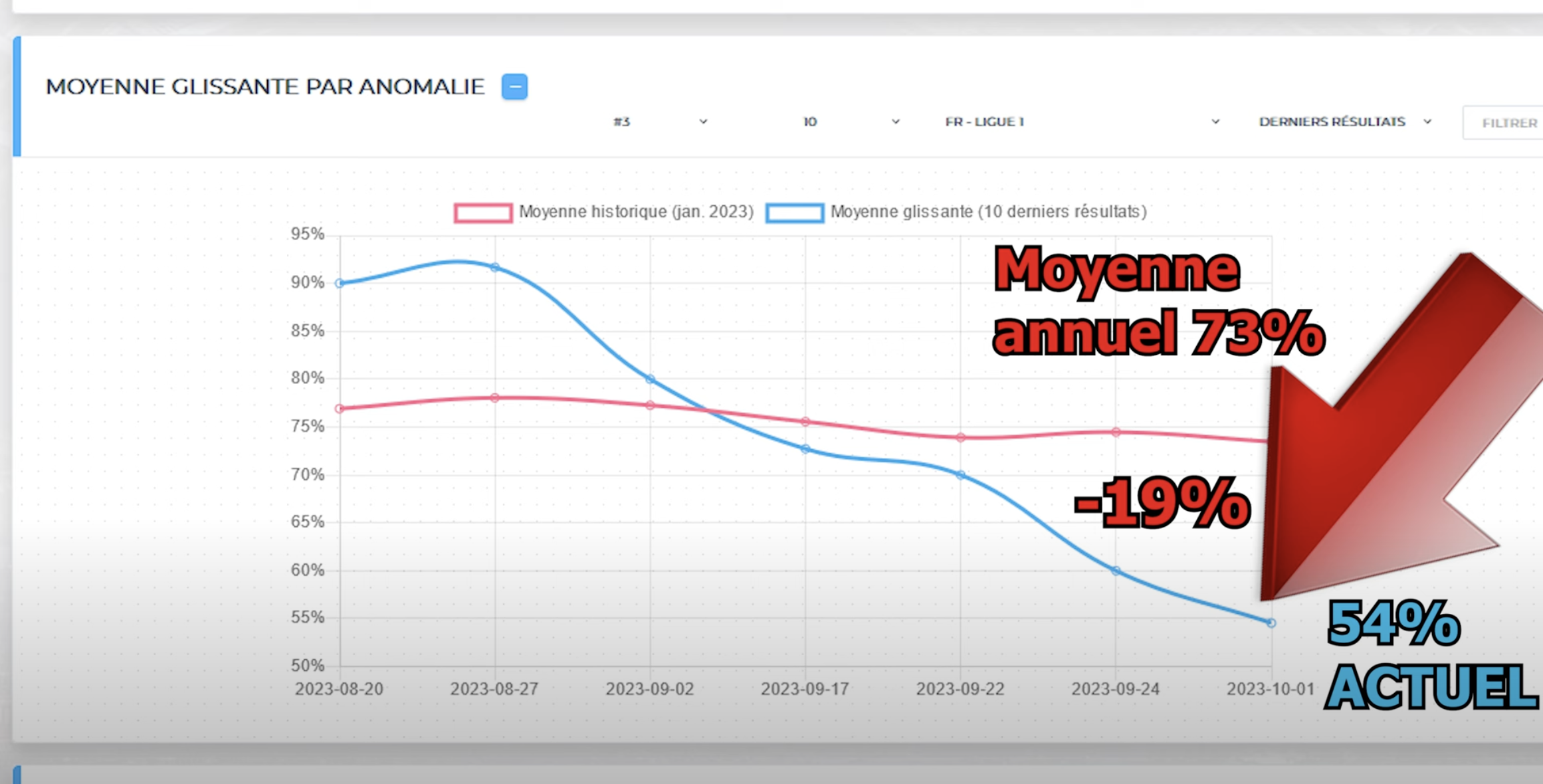
Task: Hide Moyenne glissante (10 derniers résultats) label
Action: 988,212
